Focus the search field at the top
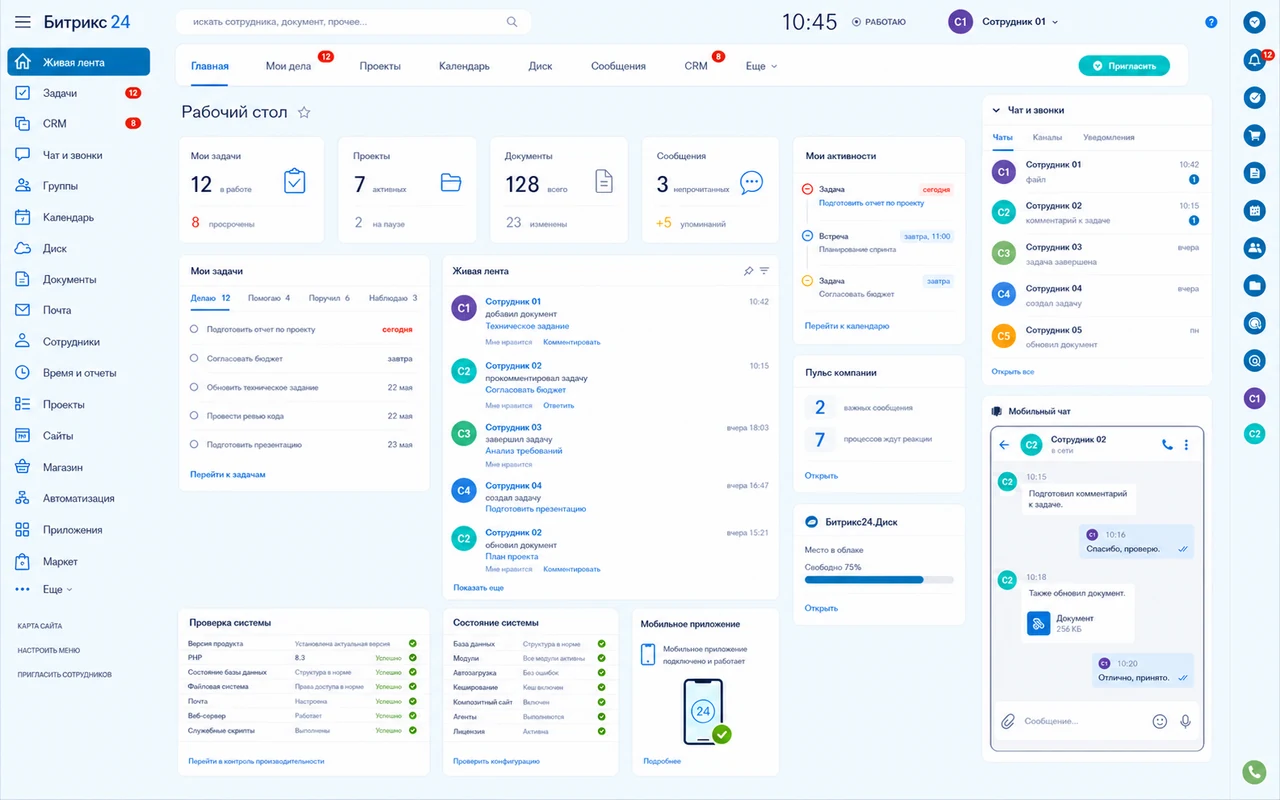The image size is (1280, 800). point(353,22)
